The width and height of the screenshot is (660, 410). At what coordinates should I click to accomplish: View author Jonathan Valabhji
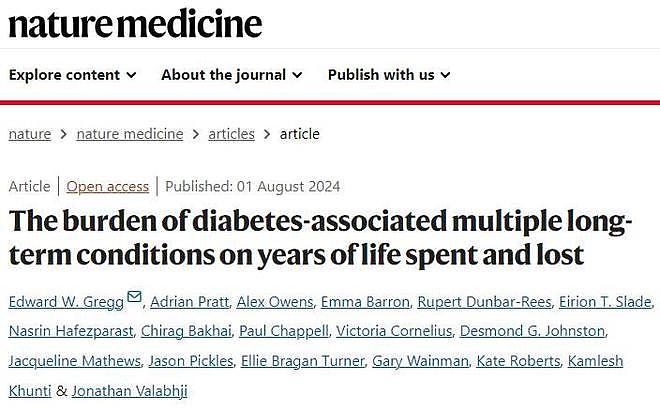[x=129, y=391]
